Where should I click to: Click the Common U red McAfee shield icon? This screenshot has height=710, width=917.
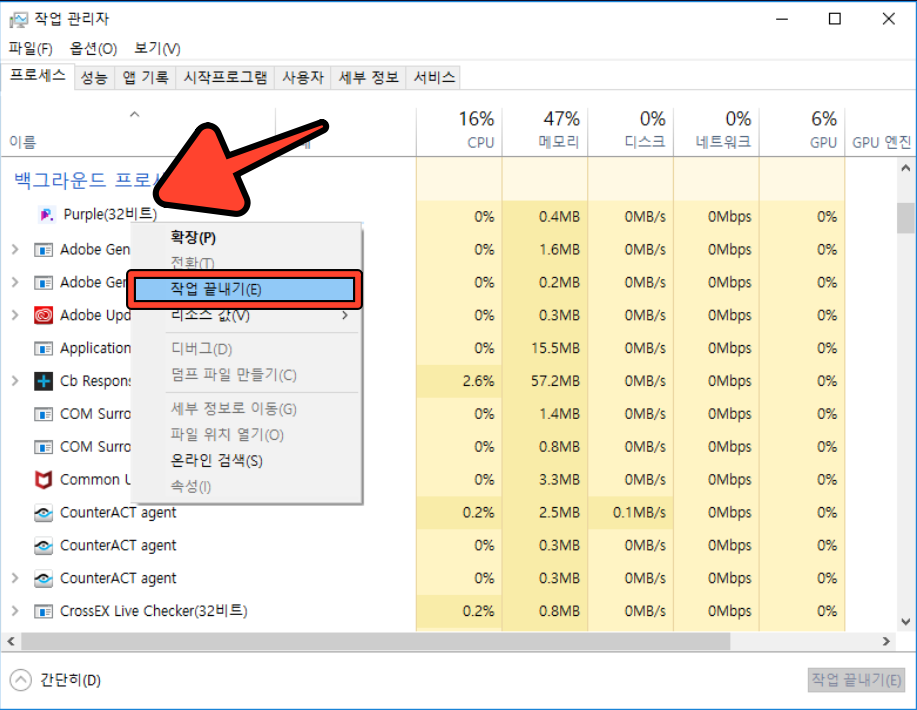pos(43,480)
